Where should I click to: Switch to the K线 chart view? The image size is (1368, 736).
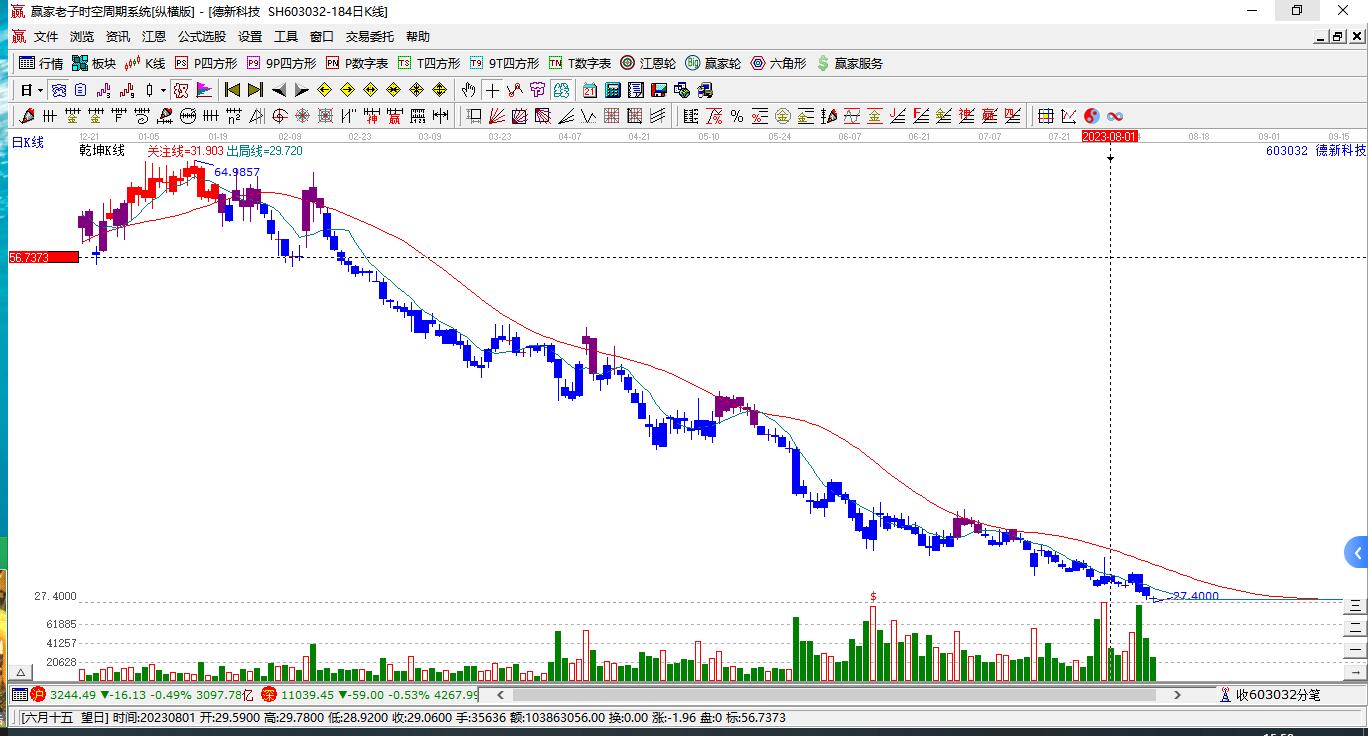click(145, 63)
